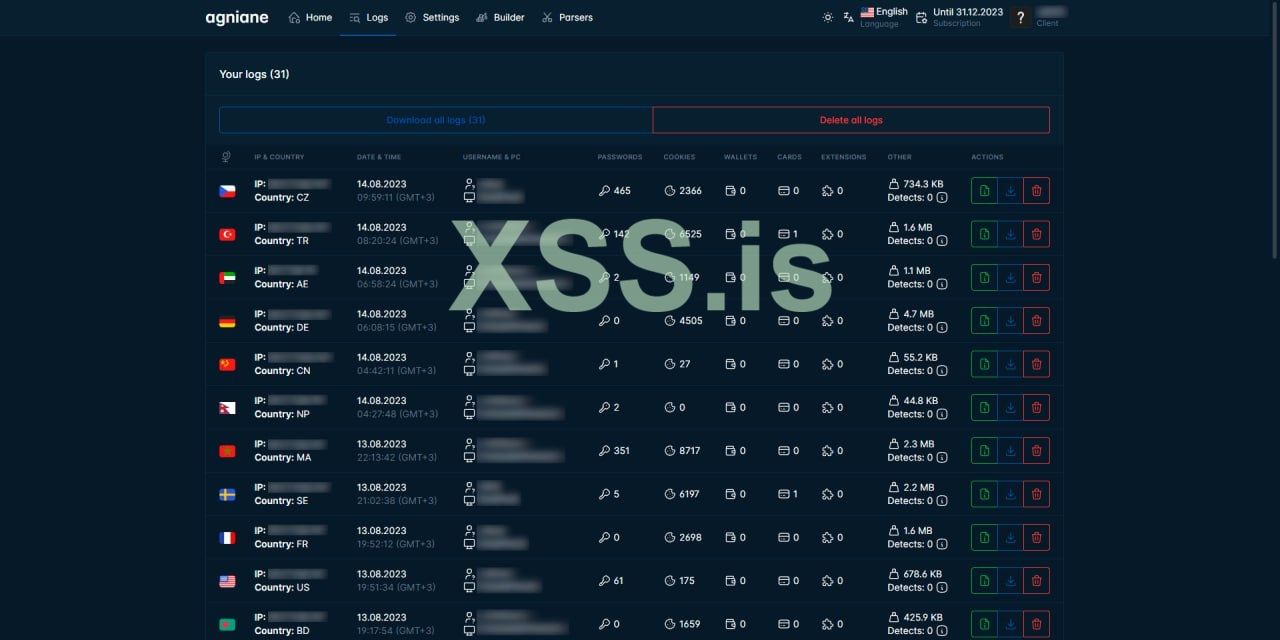Open the Home tab
The image size is (1280, 640).
pyautogui.click(x=310, y=17)
